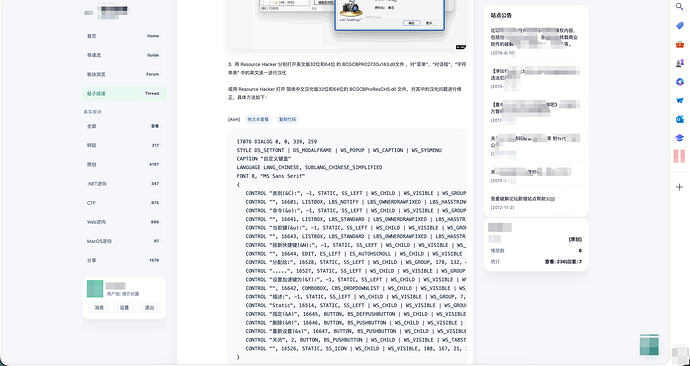Screen dimensions: 690x366
Task: Click the 纯文本查看 plain-text view button
Action: (x=258, y=119)
